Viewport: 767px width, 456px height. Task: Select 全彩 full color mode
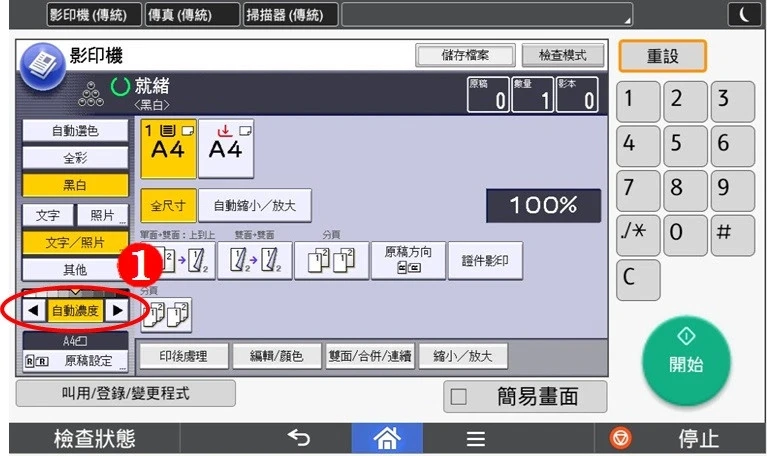(75, 158)
